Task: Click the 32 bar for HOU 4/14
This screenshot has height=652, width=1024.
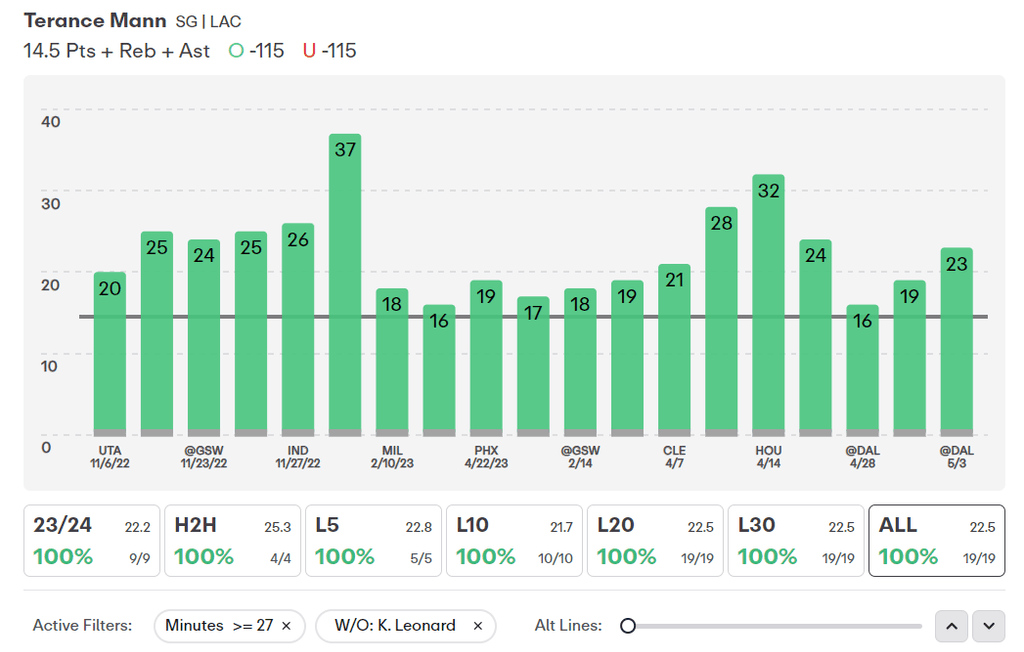Action: tap(769, 305)
